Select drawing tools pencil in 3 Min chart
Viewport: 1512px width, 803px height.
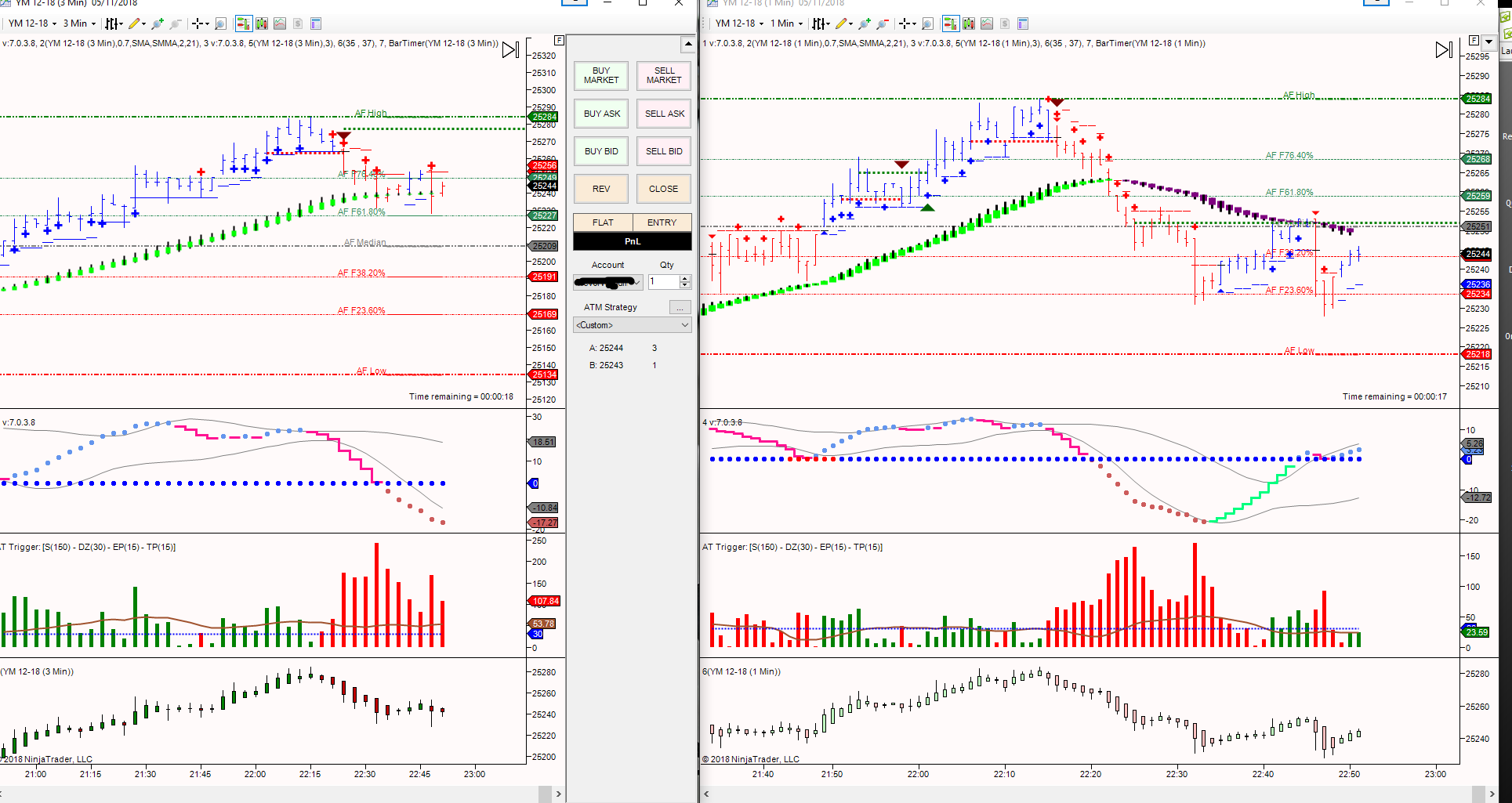[134, 24]
